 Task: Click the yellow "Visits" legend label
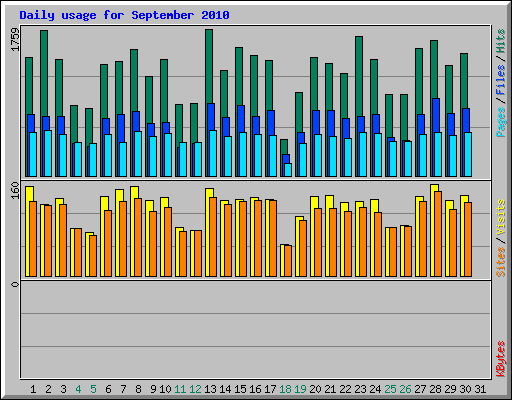click(501, 218)
